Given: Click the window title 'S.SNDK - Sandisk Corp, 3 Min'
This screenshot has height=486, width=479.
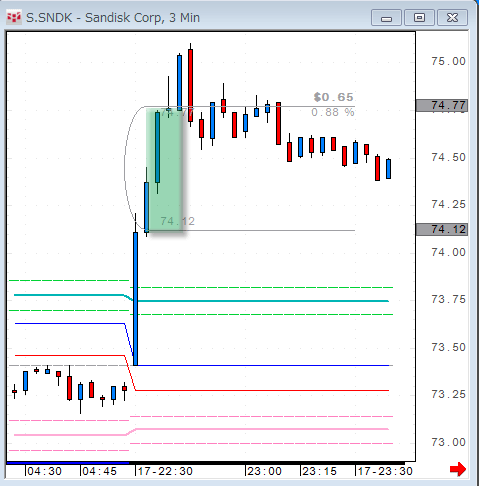Looking at the screenshot, I should 113,18.
